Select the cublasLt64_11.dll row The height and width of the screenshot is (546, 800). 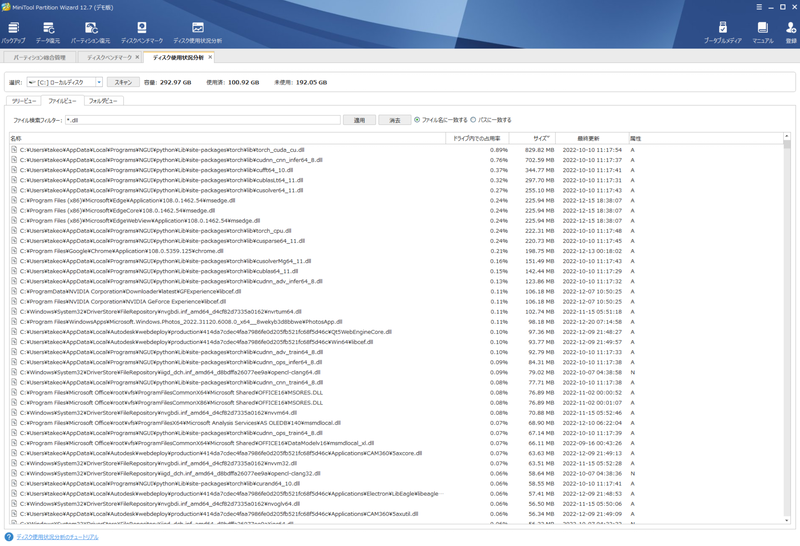point(396,180)
